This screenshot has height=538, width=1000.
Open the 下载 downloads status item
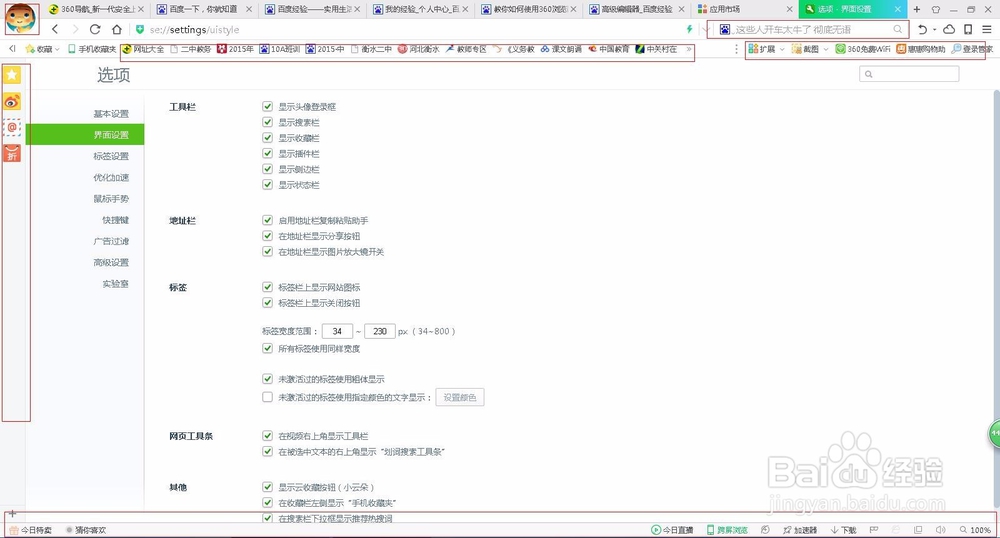(x=843, y=530)
